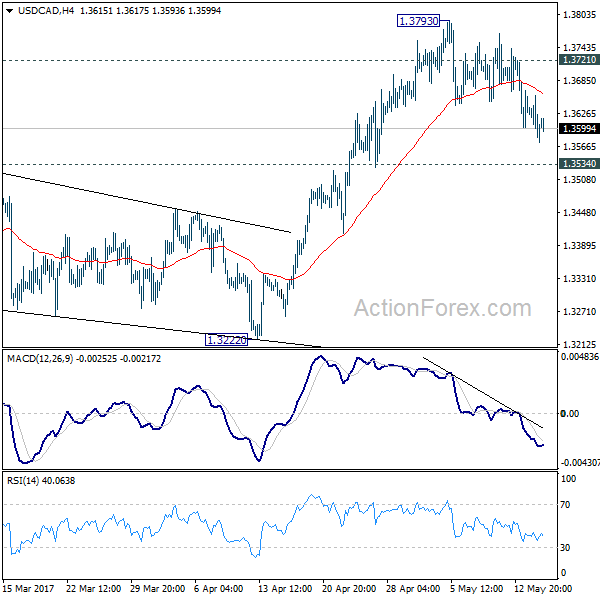600x600 pixels.
Task: Select the current price 1.35994 marker
Action: pos(579,129)
